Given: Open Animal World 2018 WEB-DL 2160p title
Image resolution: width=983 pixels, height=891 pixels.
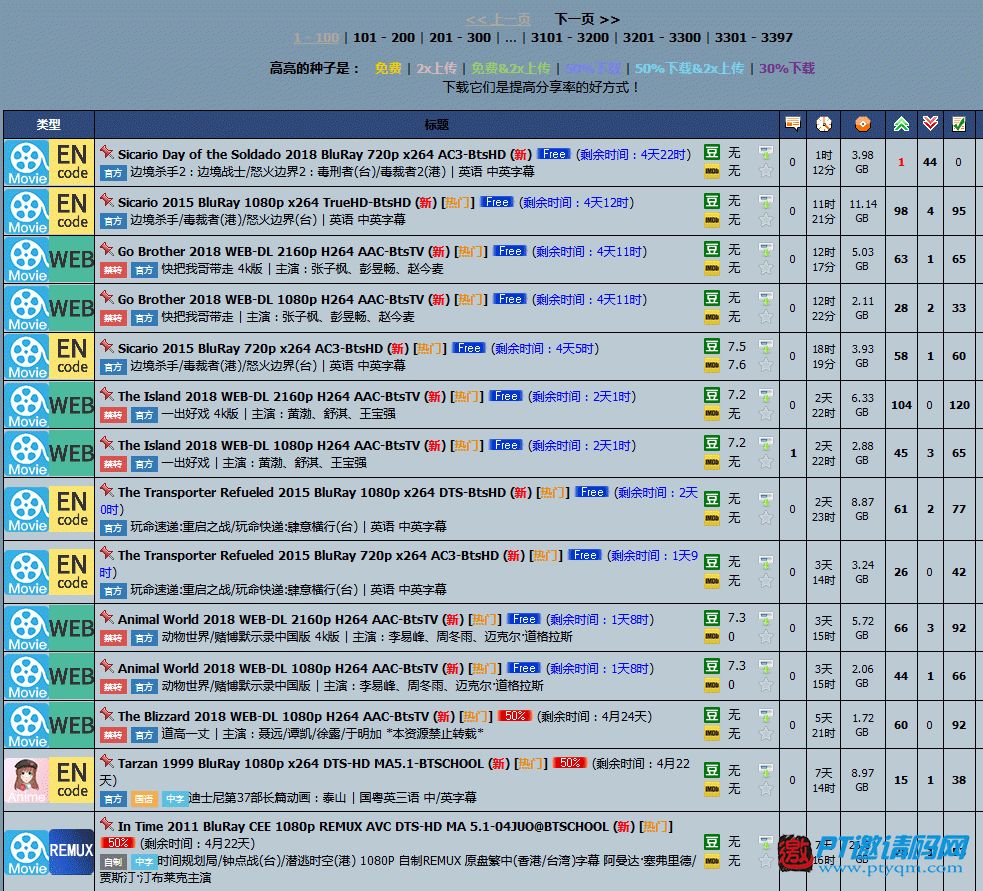Looking at the screenshot, I should (x=278, y=619).
